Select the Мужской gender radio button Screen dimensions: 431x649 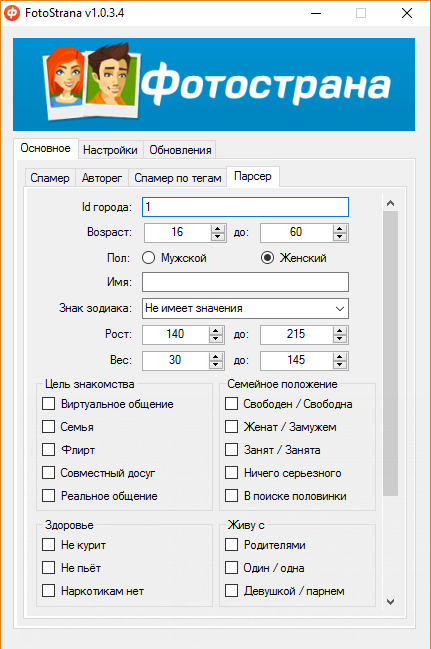148,258
